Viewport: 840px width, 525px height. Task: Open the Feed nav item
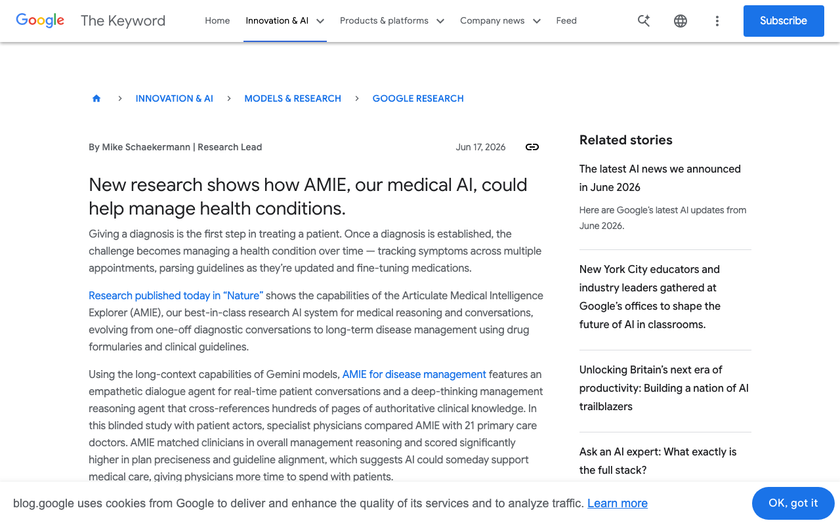566,20
